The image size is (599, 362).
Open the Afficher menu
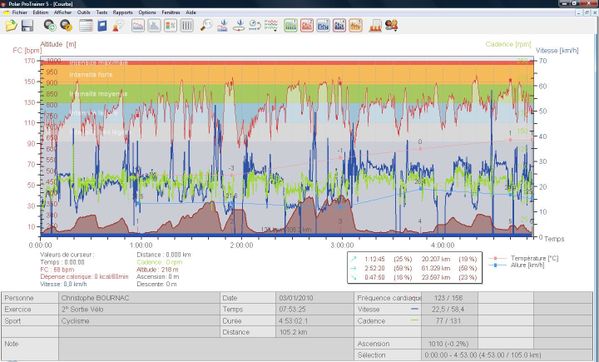point(63,13)
